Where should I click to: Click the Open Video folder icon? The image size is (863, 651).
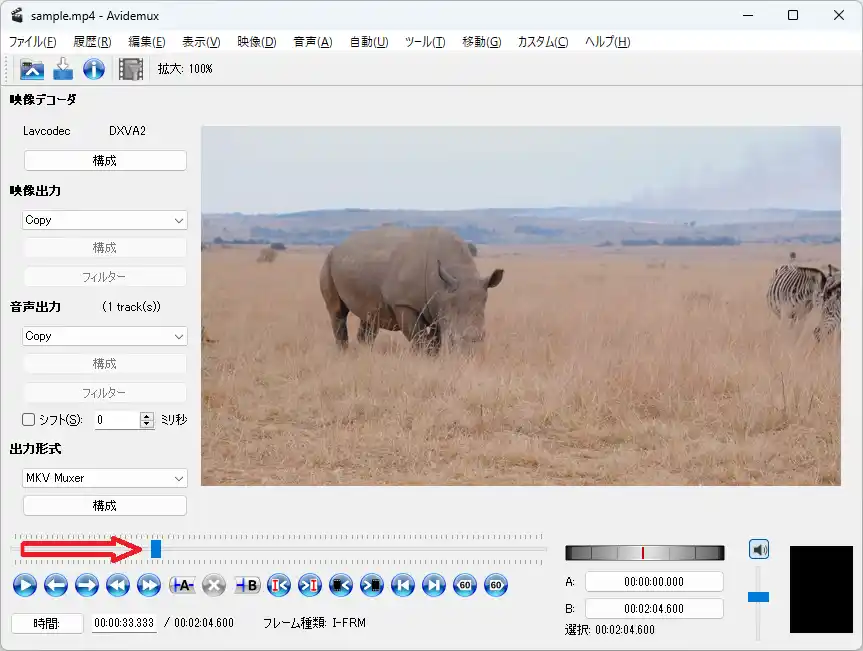pyautogui.click(x=33, y=69)
